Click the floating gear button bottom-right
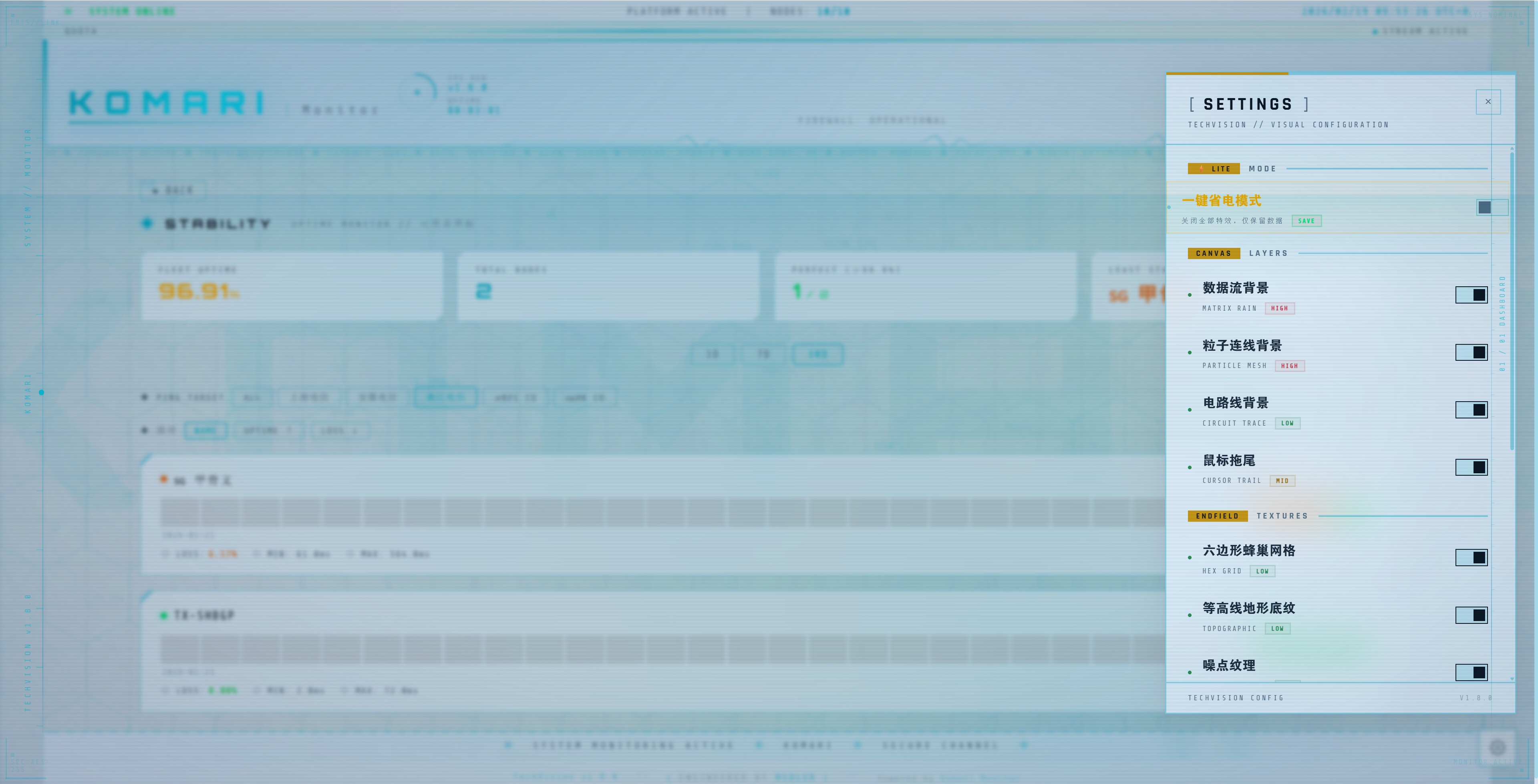The width and height of the screenshot is (1538, 784). coord(1498,747)
